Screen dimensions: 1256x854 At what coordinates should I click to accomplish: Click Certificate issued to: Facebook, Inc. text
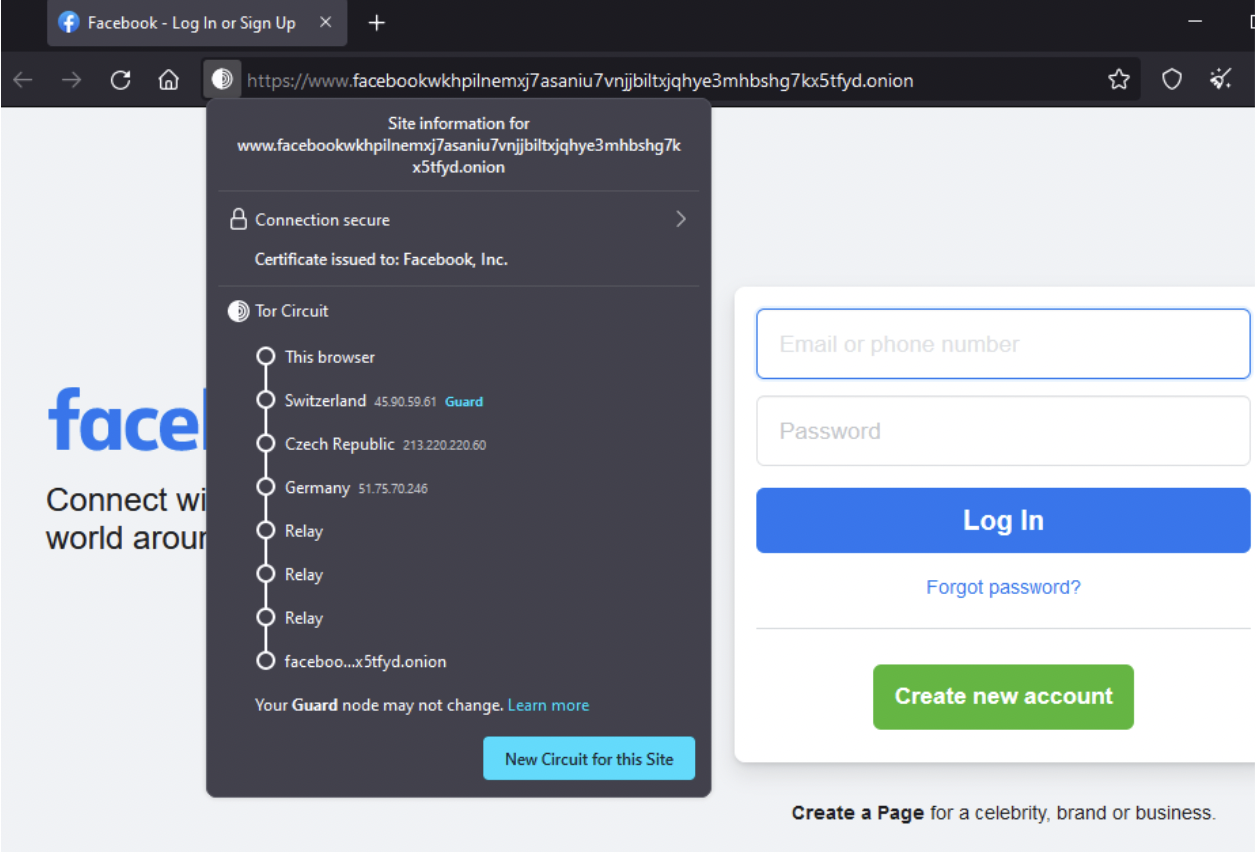(x=381, y=259)
